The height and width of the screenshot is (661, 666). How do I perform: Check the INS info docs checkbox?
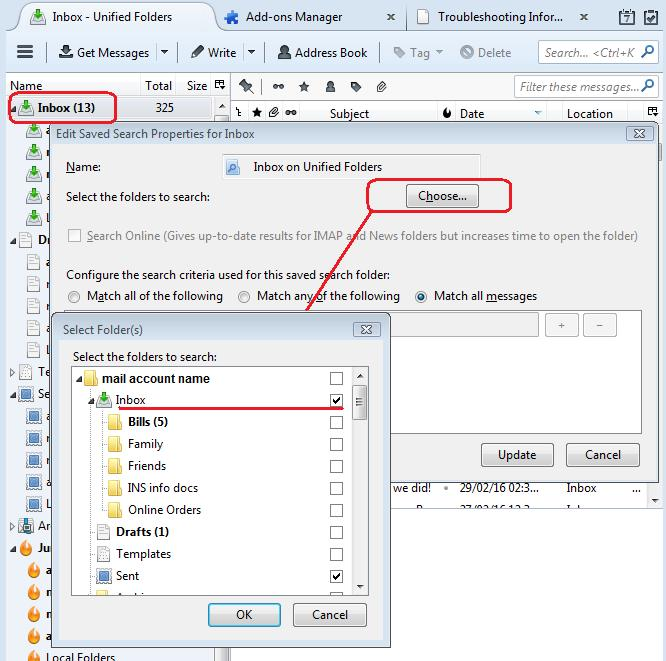pyautogui.click(x=336, y=489)
